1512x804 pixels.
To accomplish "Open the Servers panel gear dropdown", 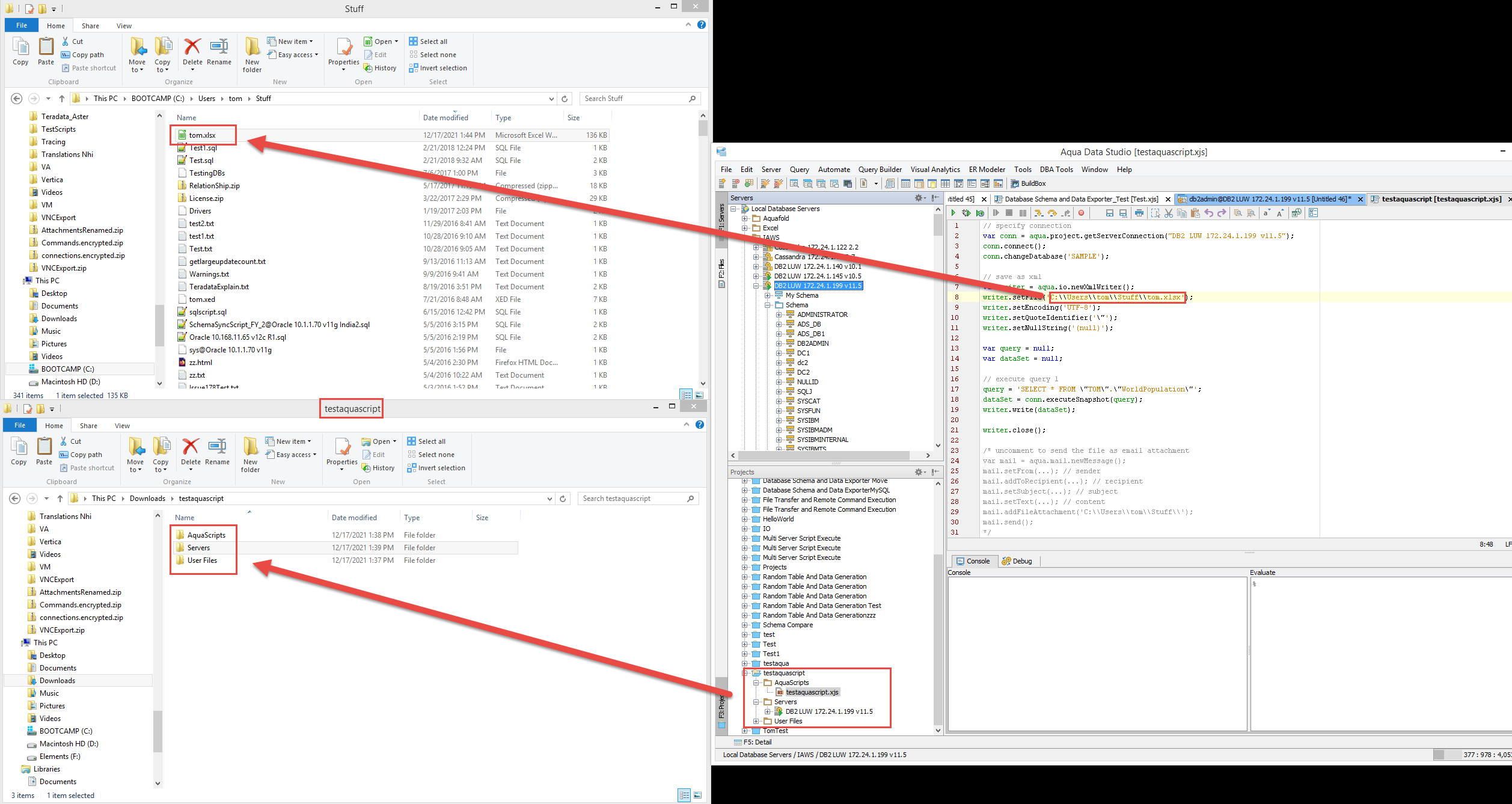I will pos(920,198).
